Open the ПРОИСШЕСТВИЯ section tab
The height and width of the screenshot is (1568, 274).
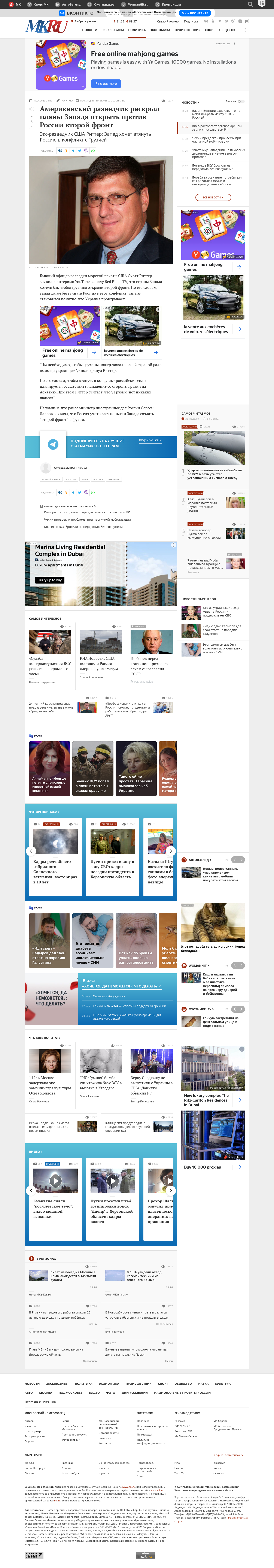[188, 30]
